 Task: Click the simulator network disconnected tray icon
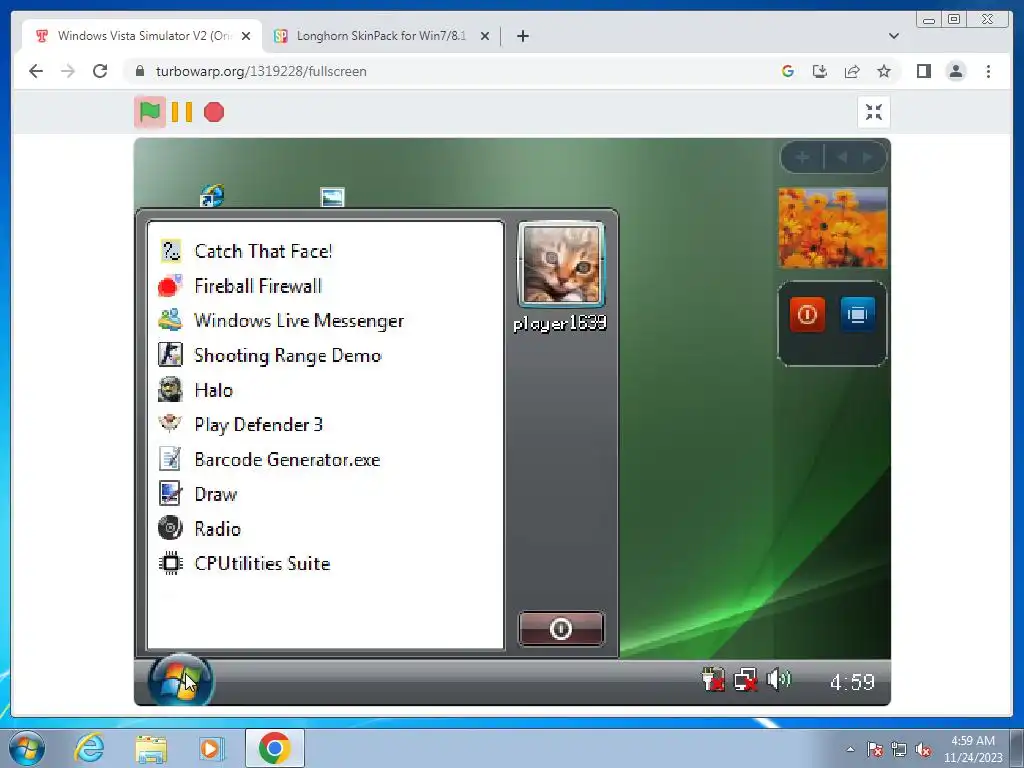(745, 680)
